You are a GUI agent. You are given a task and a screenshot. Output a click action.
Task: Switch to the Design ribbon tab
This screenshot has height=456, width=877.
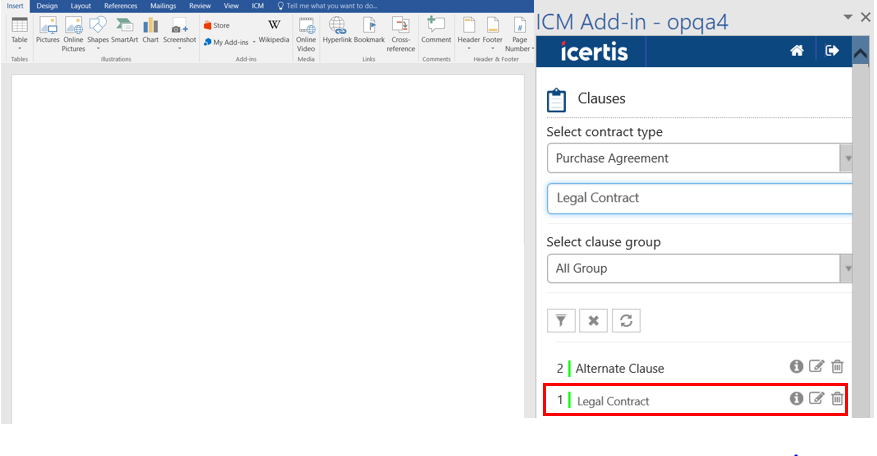click(x=47, y=6)
